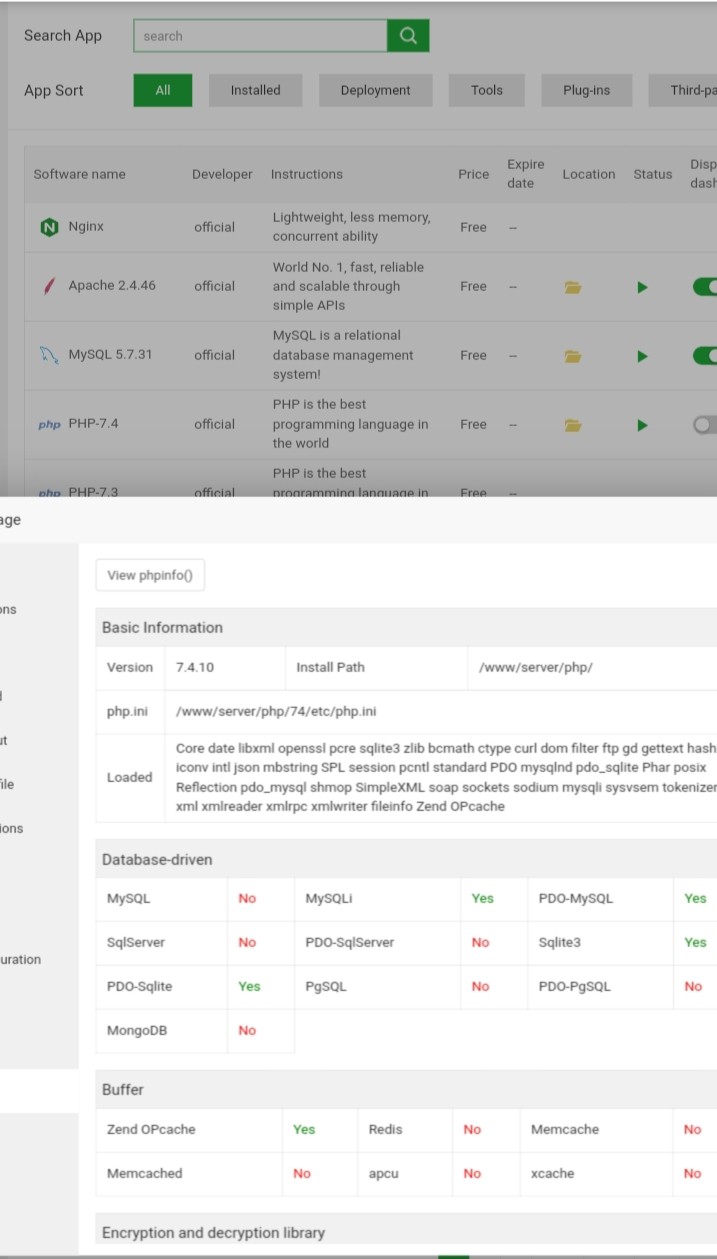Focus the Search App input field
717x1259 pixels.
click(260, 36)
